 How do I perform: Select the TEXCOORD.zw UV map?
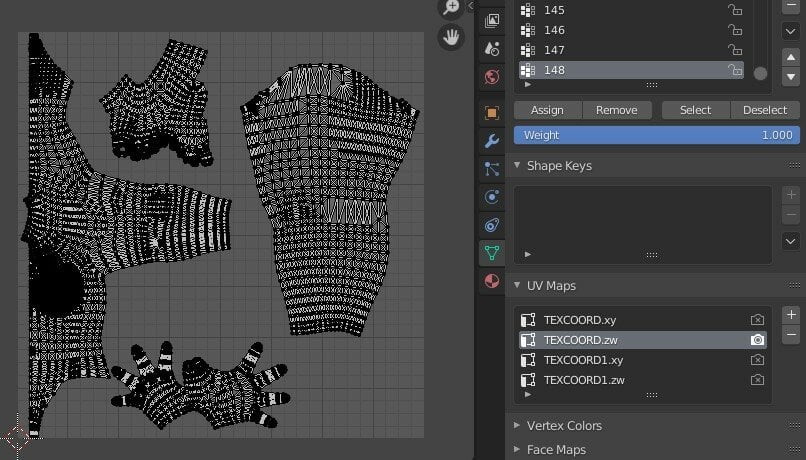click(643, 340)
